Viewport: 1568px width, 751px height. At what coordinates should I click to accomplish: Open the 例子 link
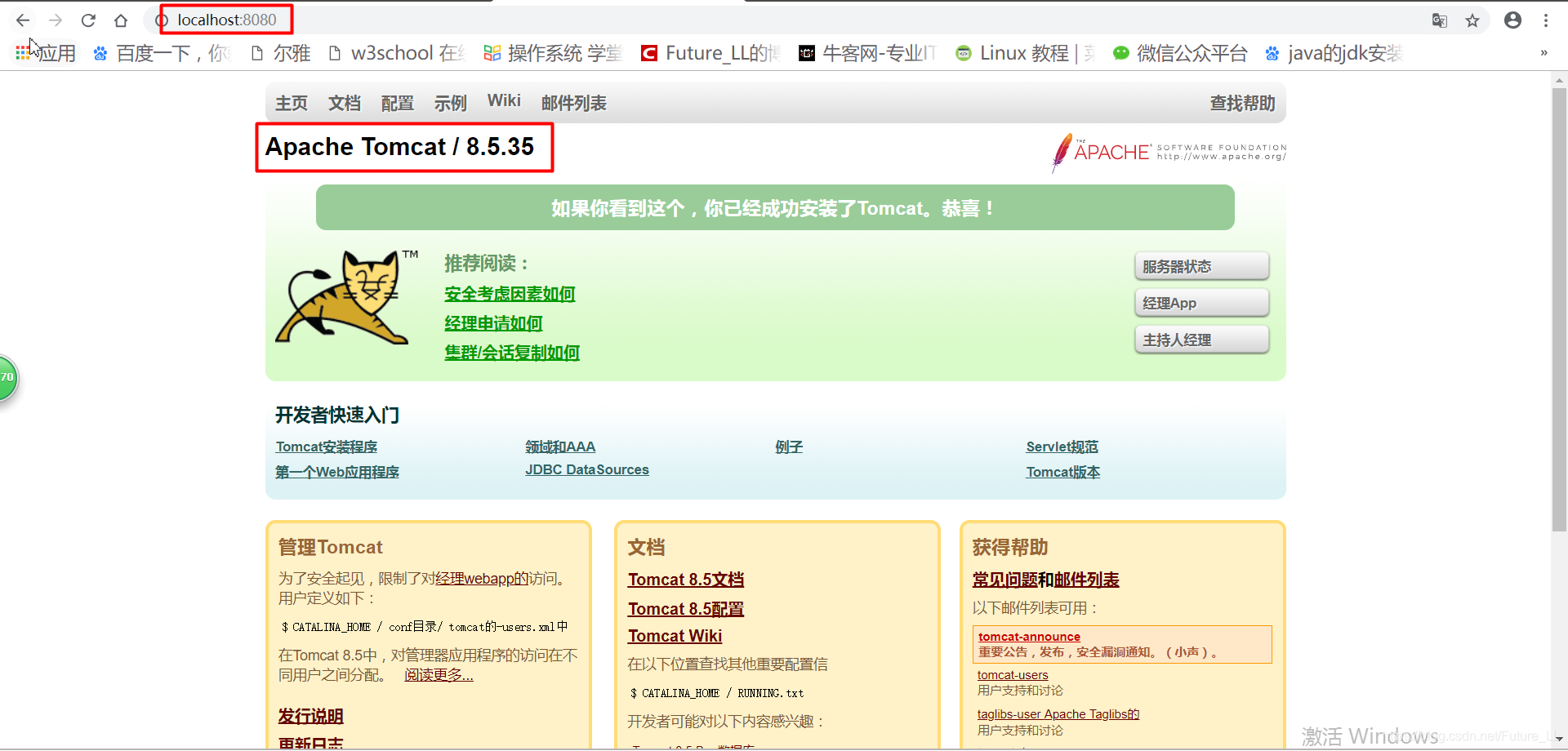(x=789, y=447)
